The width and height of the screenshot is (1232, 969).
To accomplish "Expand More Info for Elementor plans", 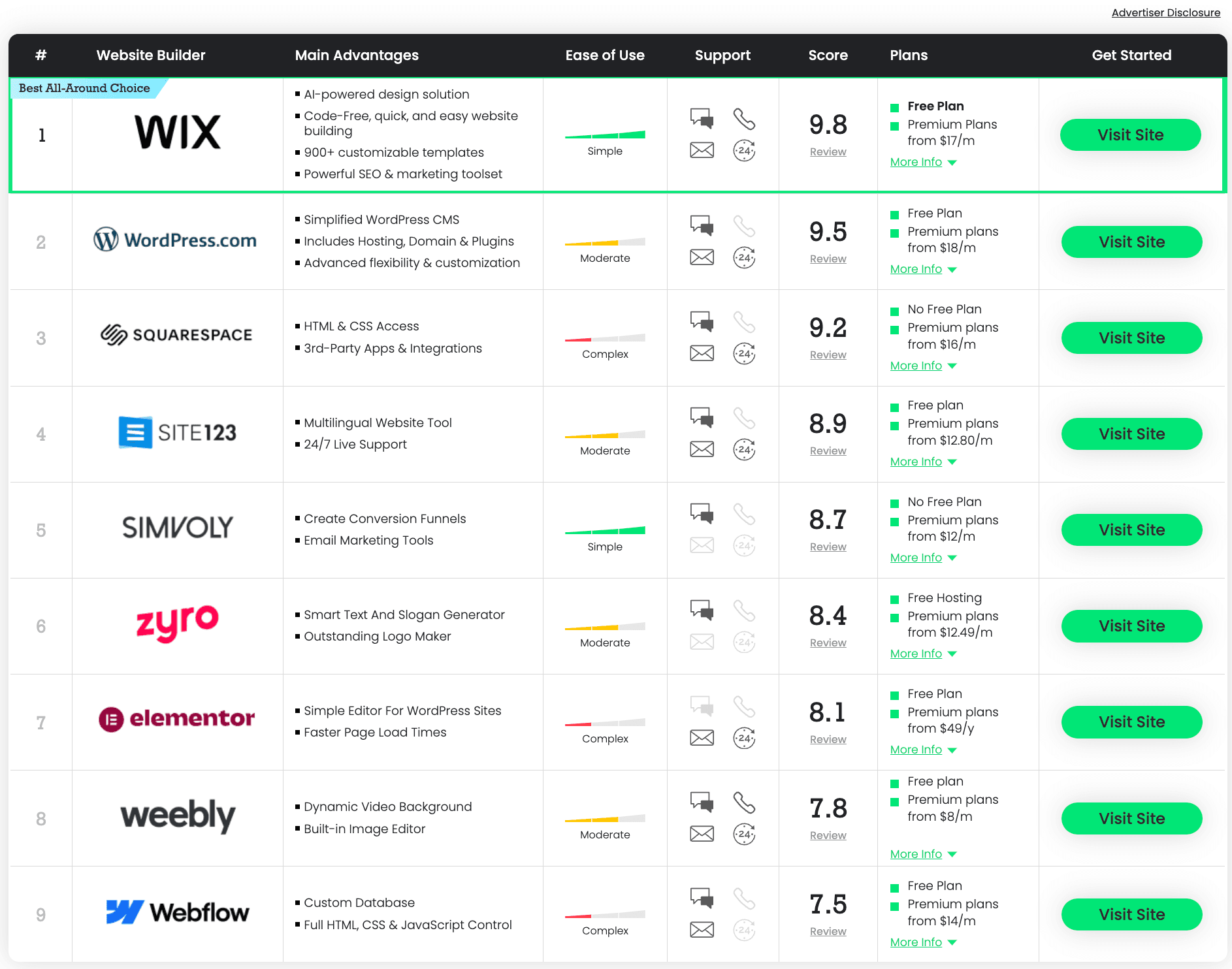I will pos(923,750).
